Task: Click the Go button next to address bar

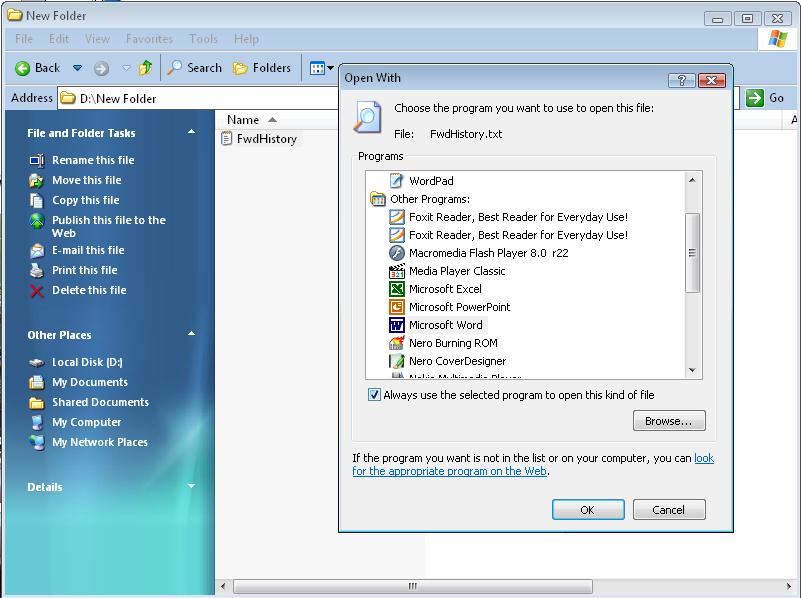Action: click(764, 98)
